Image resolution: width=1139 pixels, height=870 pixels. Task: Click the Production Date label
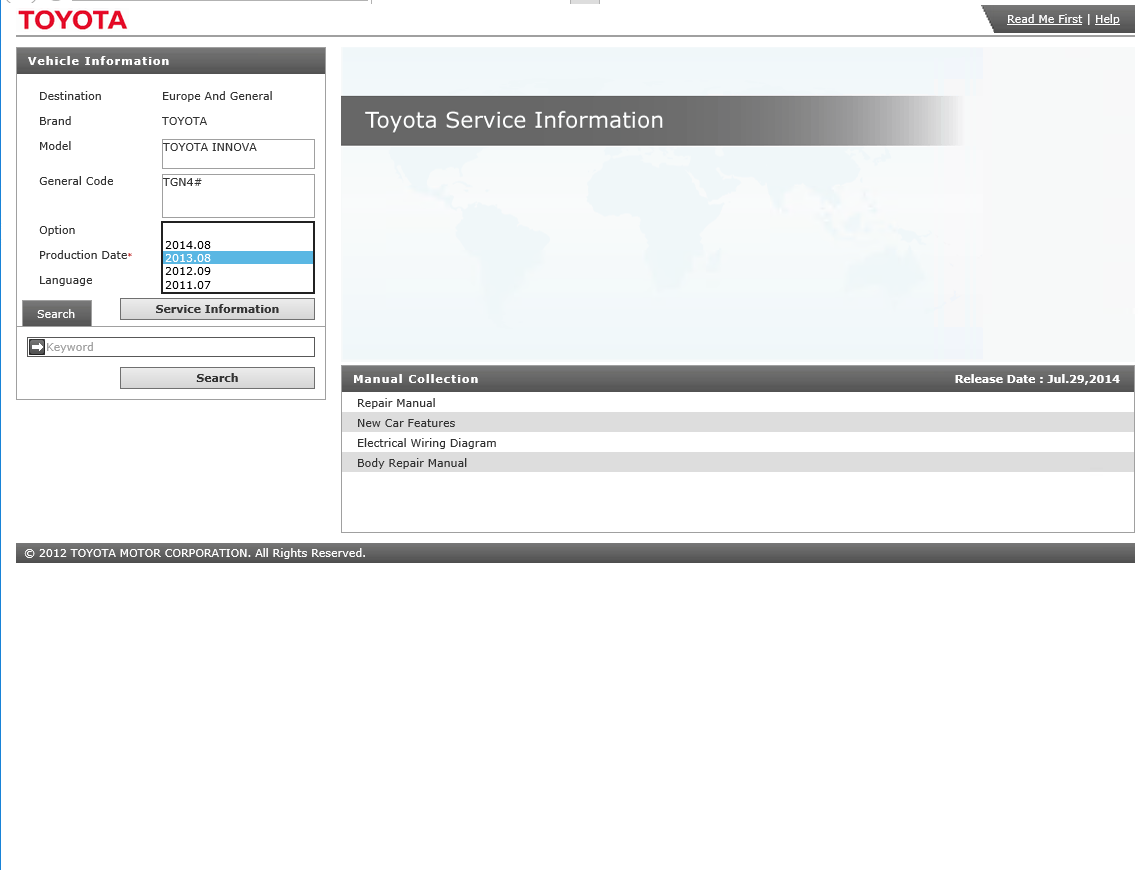click(83, 255)
